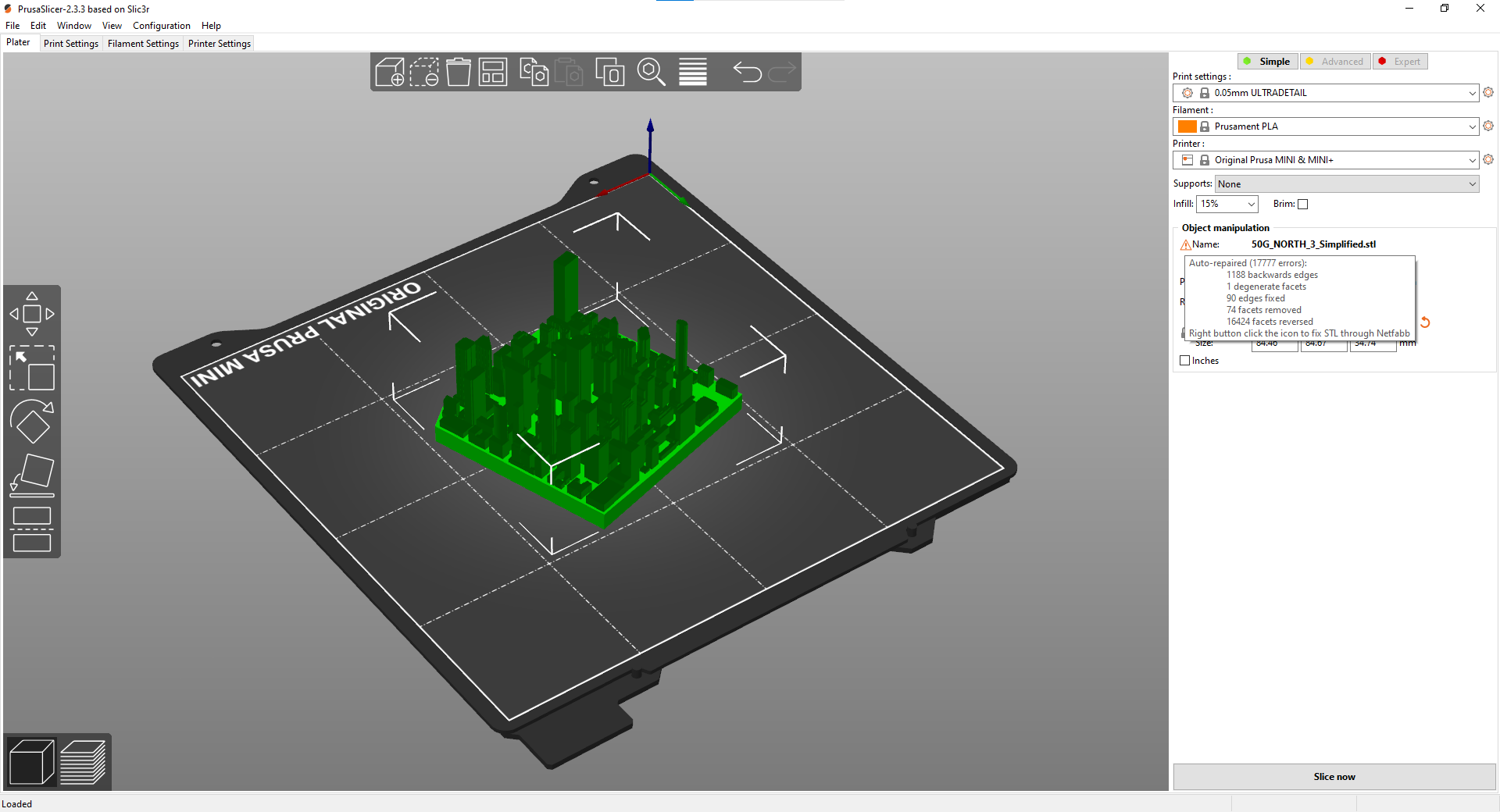Open the File menu
This screenshot has height=812, width=1500.
click(x=12, y=26)
